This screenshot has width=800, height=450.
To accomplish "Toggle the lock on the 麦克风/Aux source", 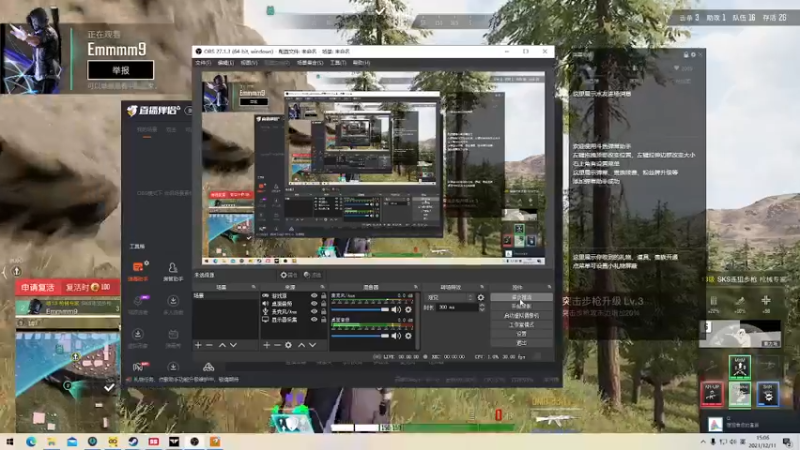I will pyautogui.click(x=323, y=312).
